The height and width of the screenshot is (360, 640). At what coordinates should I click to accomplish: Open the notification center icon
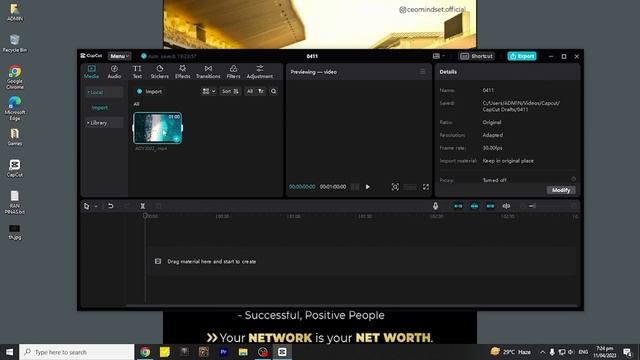[627, 352]
